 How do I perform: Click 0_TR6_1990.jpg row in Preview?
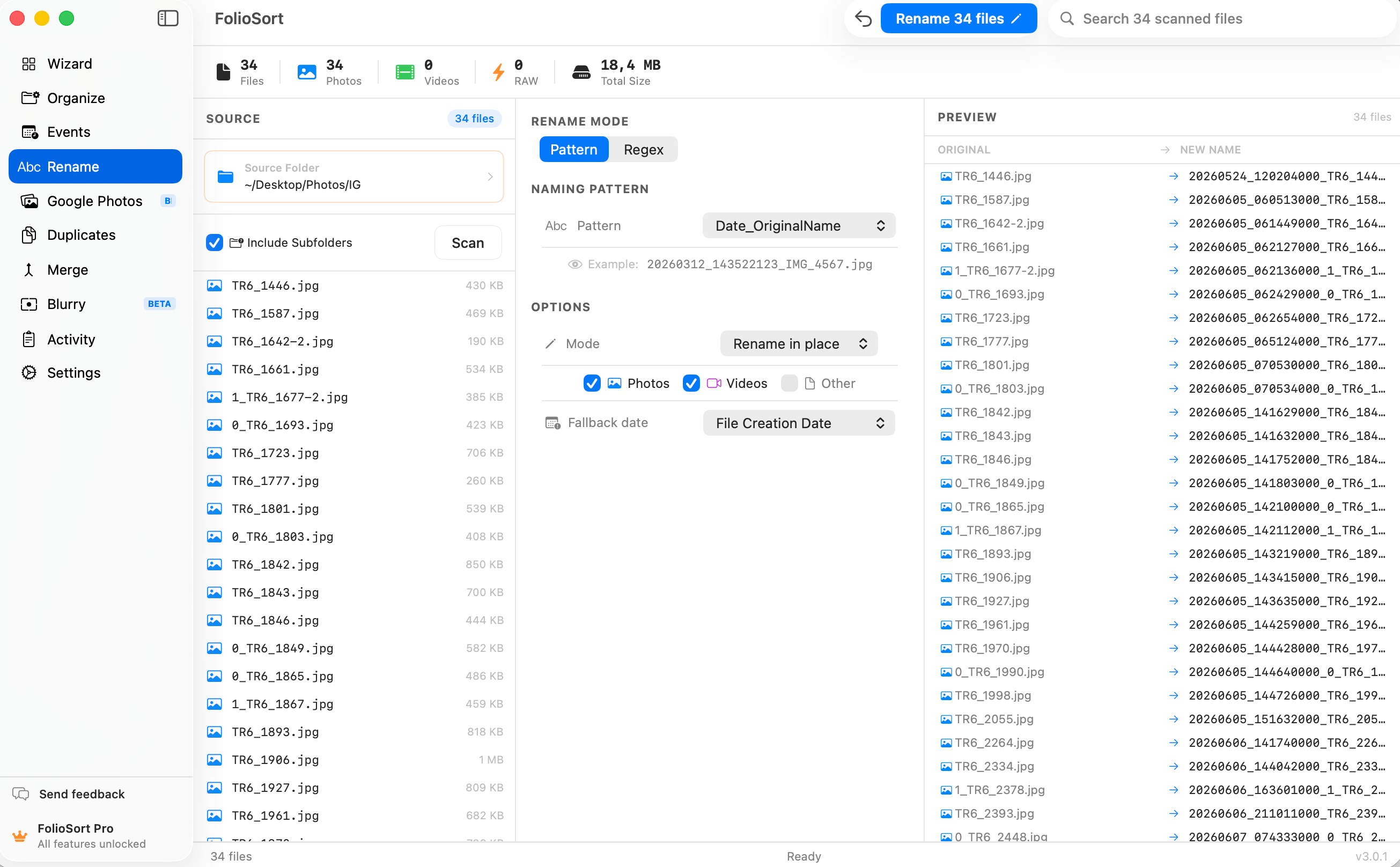1162,672
